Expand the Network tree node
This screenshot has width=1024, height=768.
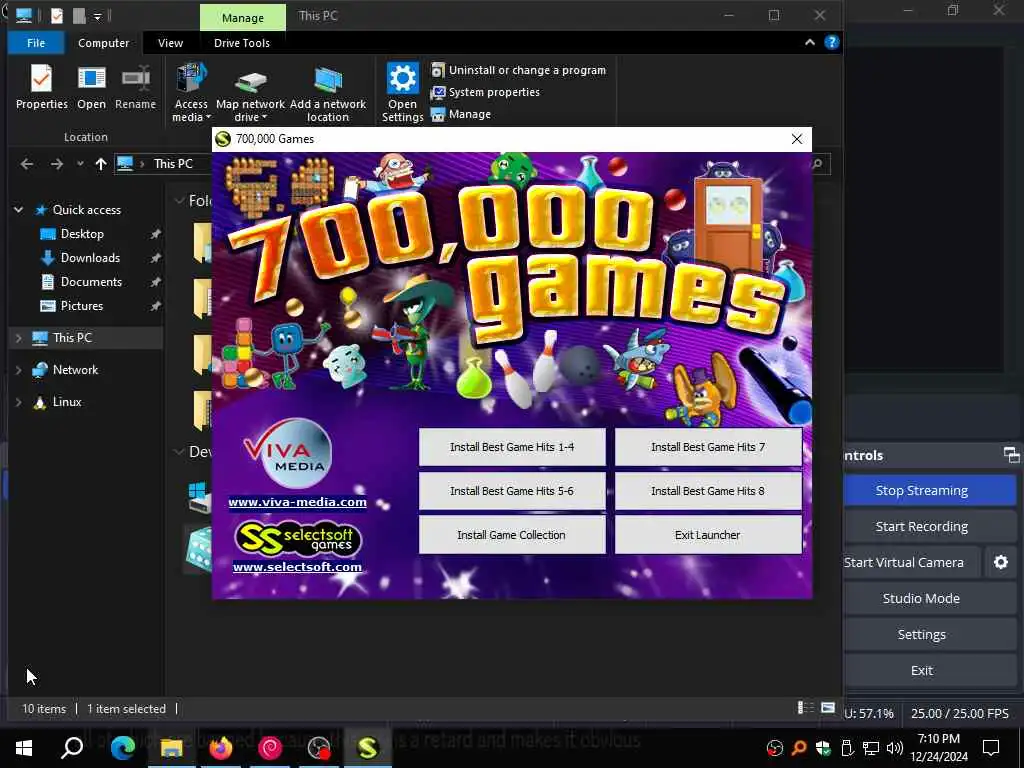point(18,370)
